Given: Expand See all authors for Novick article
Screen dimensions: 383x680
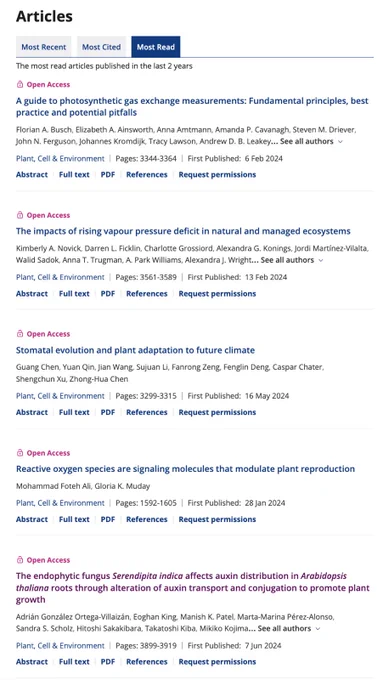Looking at the screenshot, I should coord(292,260).
